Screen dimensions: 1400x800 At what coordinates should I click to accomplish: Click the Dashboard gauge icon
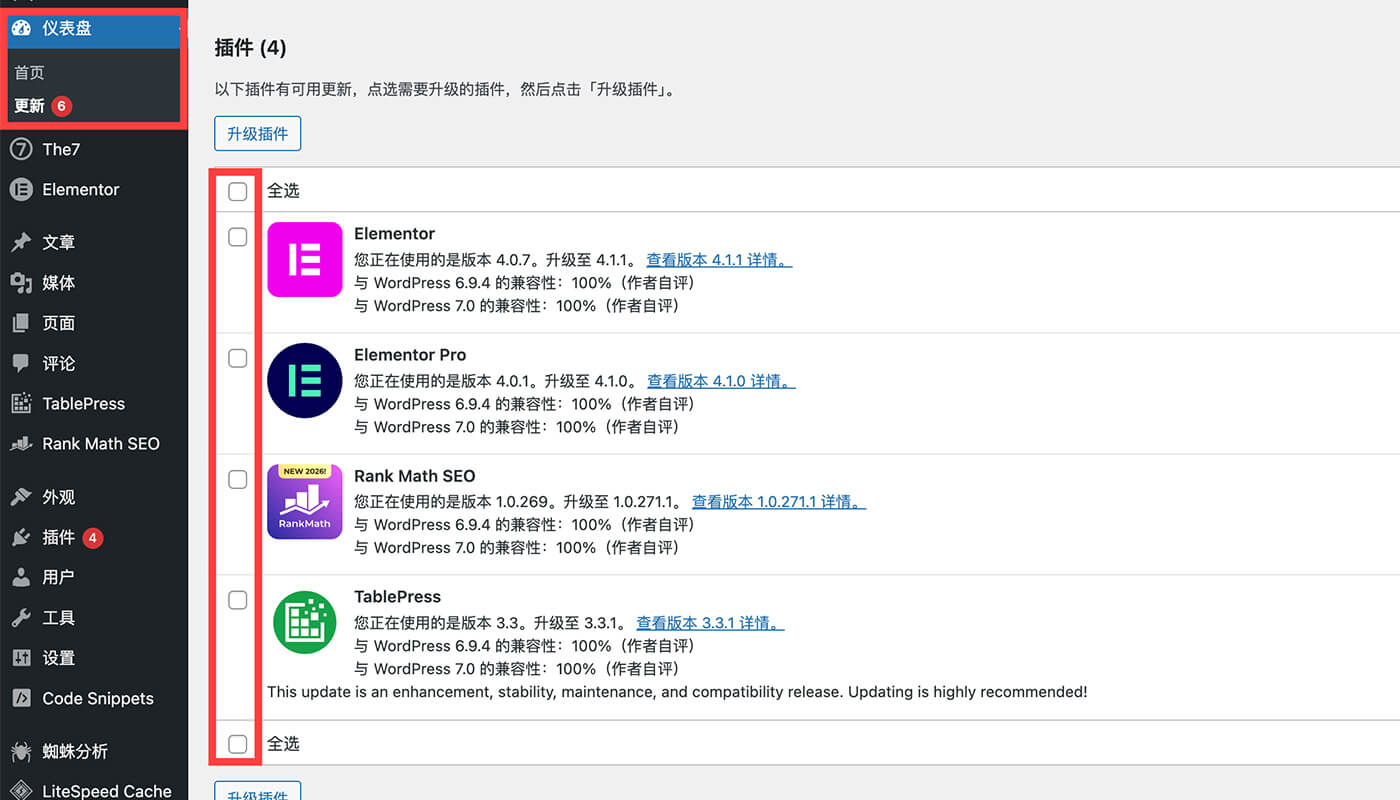pyautogui.click(x=21, y=28)
